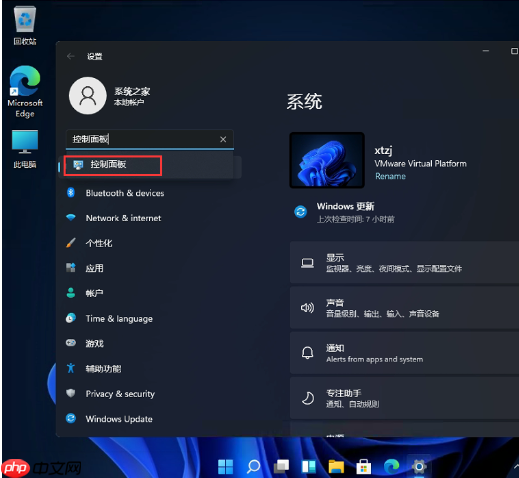Click the Rename link under xtzj
Screen dimensions: 519x478
(x=390, y=176)
